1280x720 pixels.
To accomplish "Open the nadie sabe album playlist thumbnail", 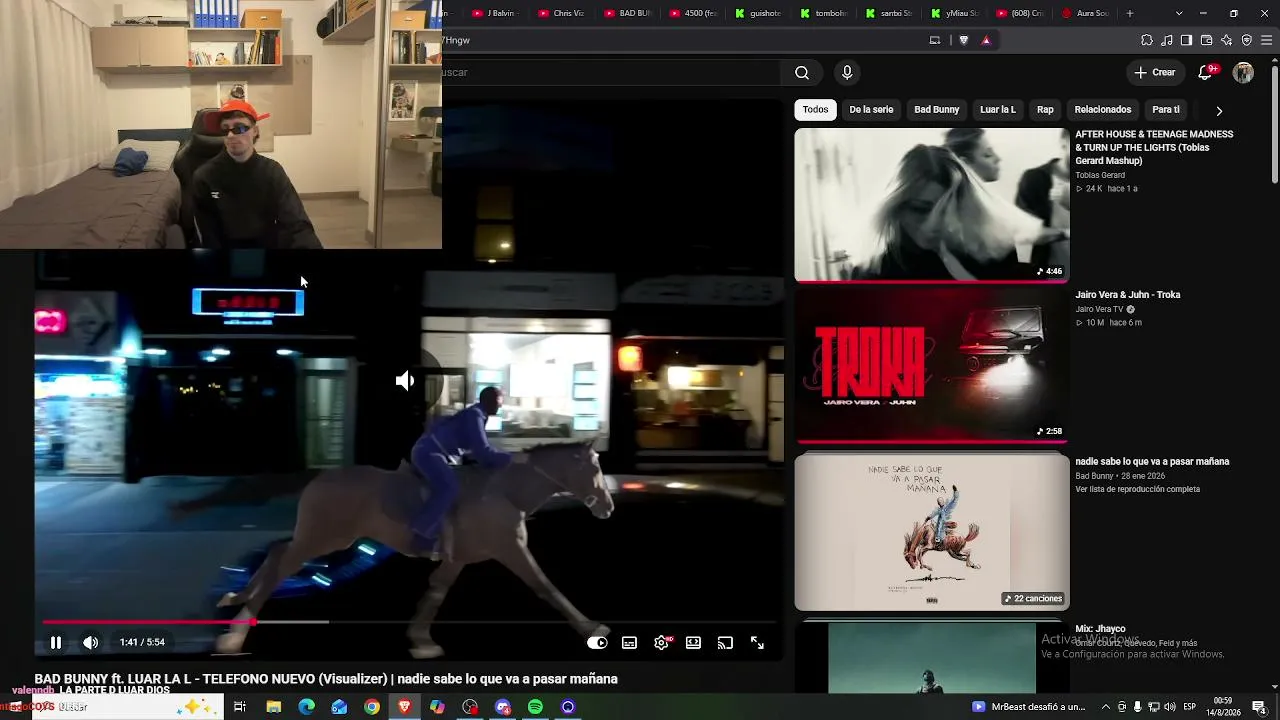I will tap(932, 531).
